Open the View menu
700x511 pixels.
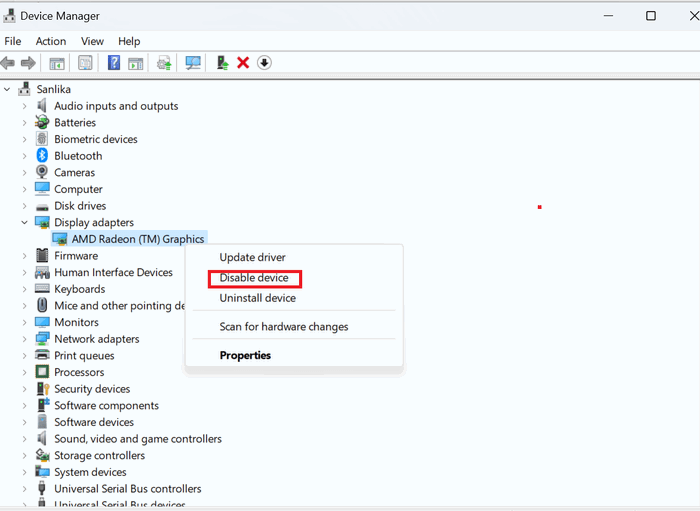click(x=92, y=41)
